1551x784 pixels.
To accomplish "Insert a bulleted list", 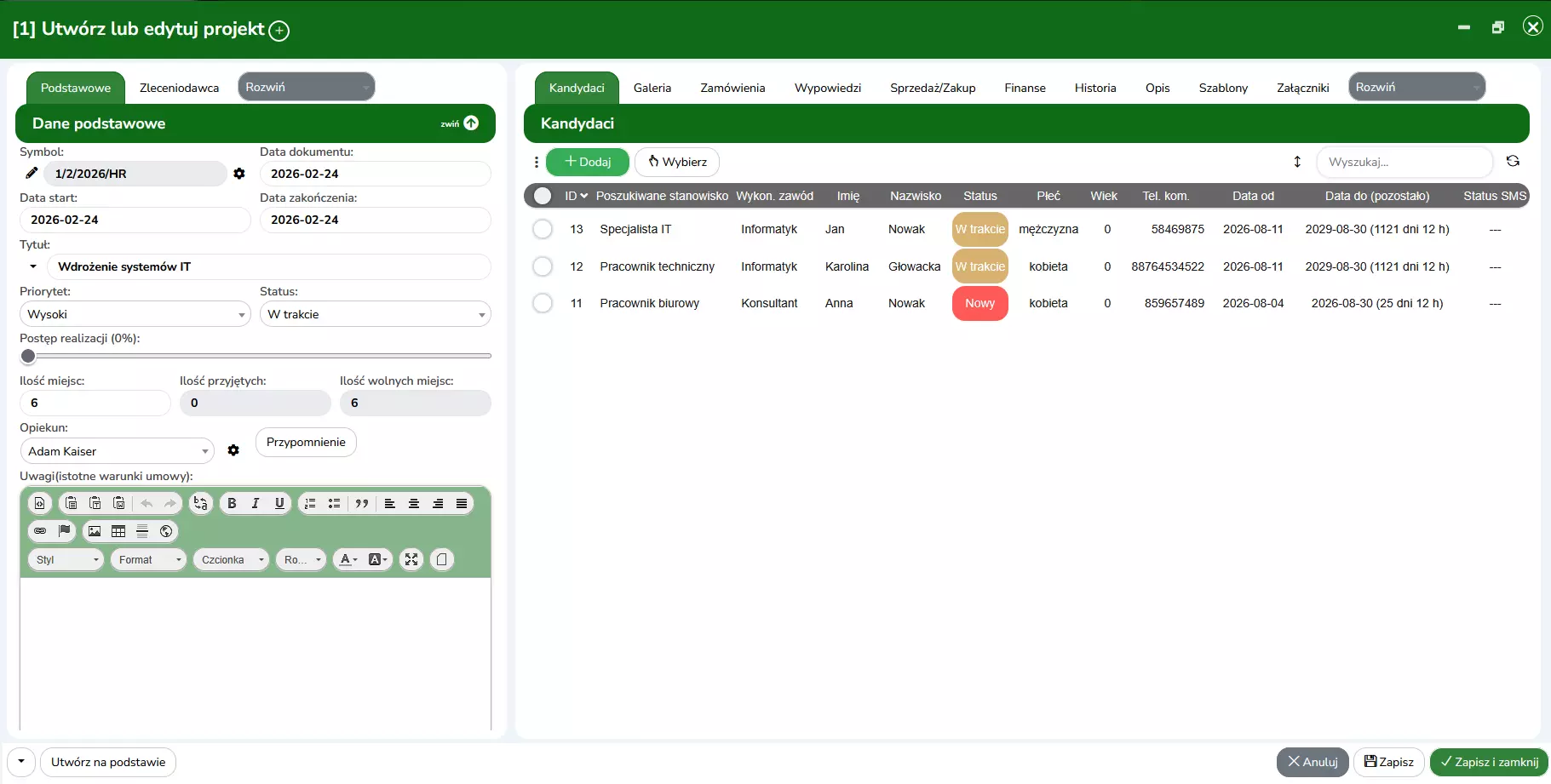I will [x=334, y=503].
